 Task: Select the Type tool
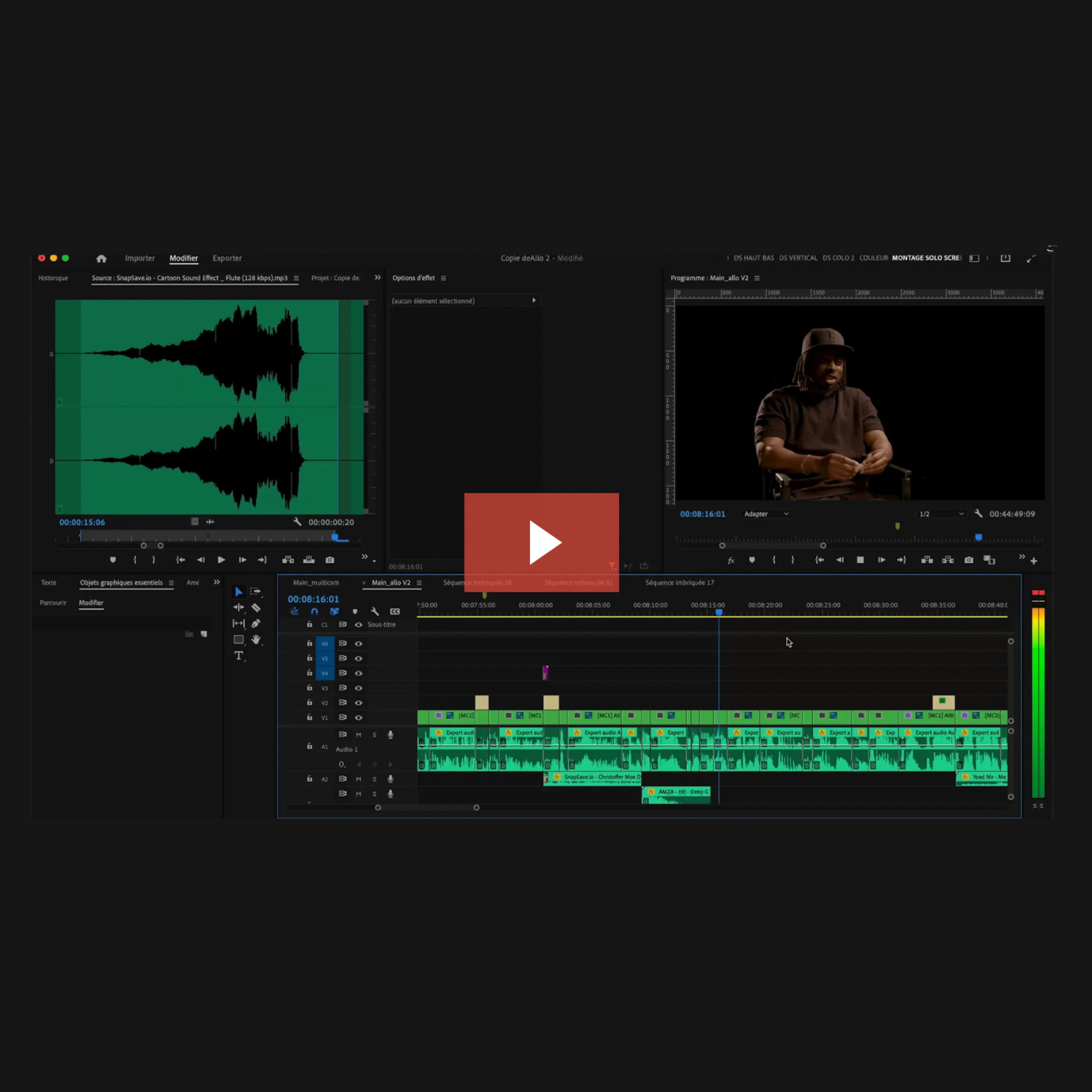point(239,656)
